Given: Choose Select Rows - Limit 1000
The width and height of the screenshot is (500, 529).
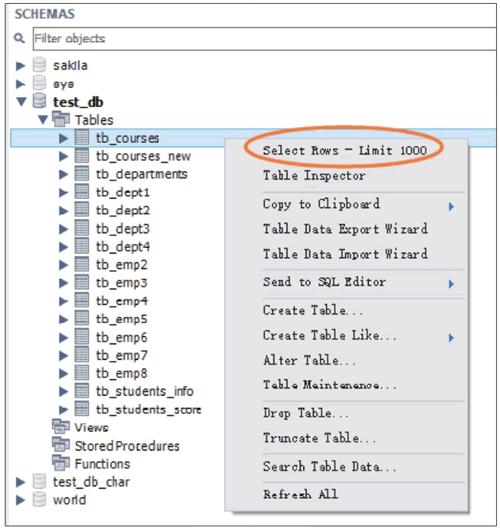Looking at the screenshot, I should [x=345, y=150].
